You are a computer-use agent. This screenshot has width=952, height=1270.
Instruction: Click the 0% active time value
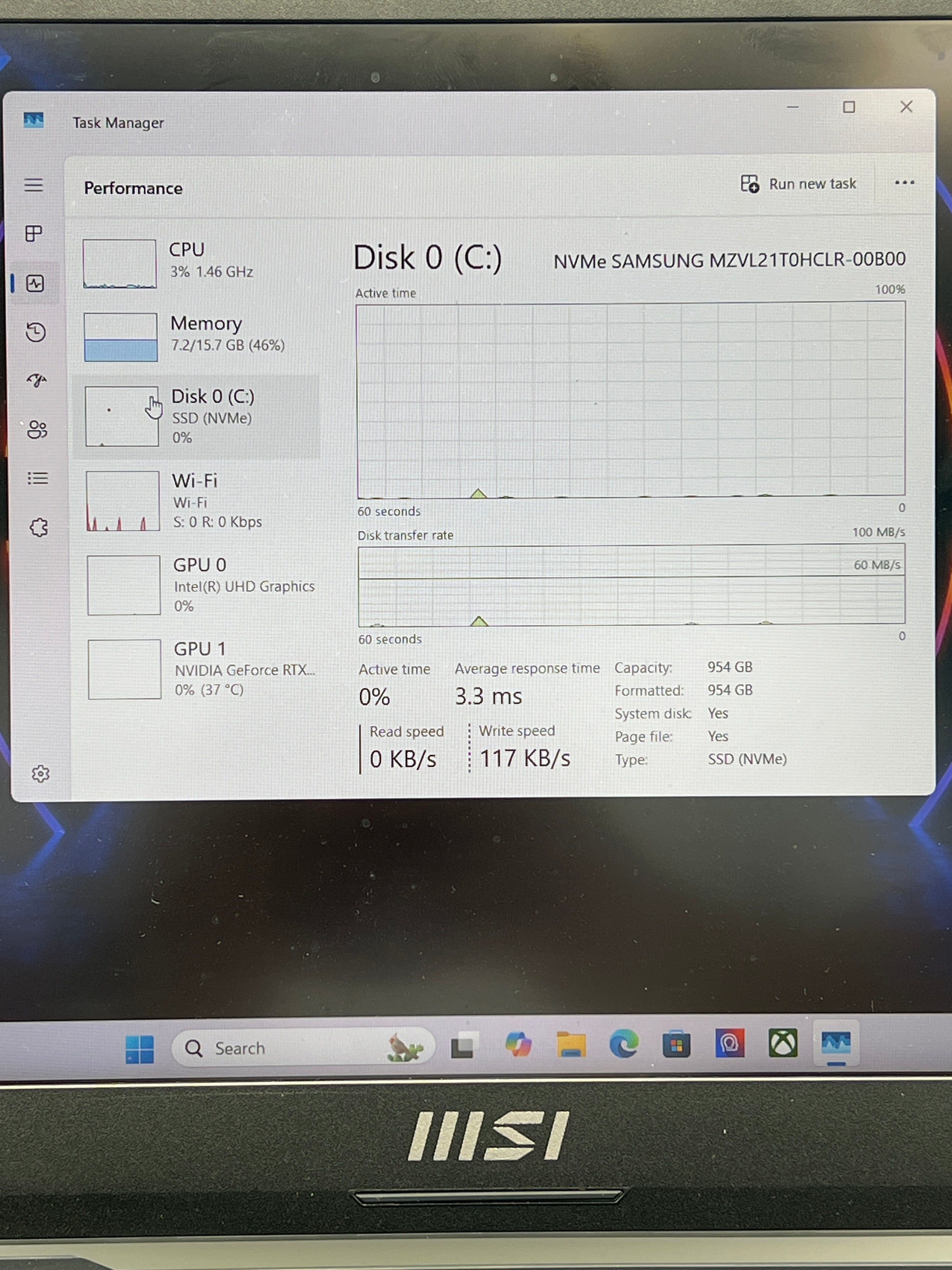click(374, 697)
